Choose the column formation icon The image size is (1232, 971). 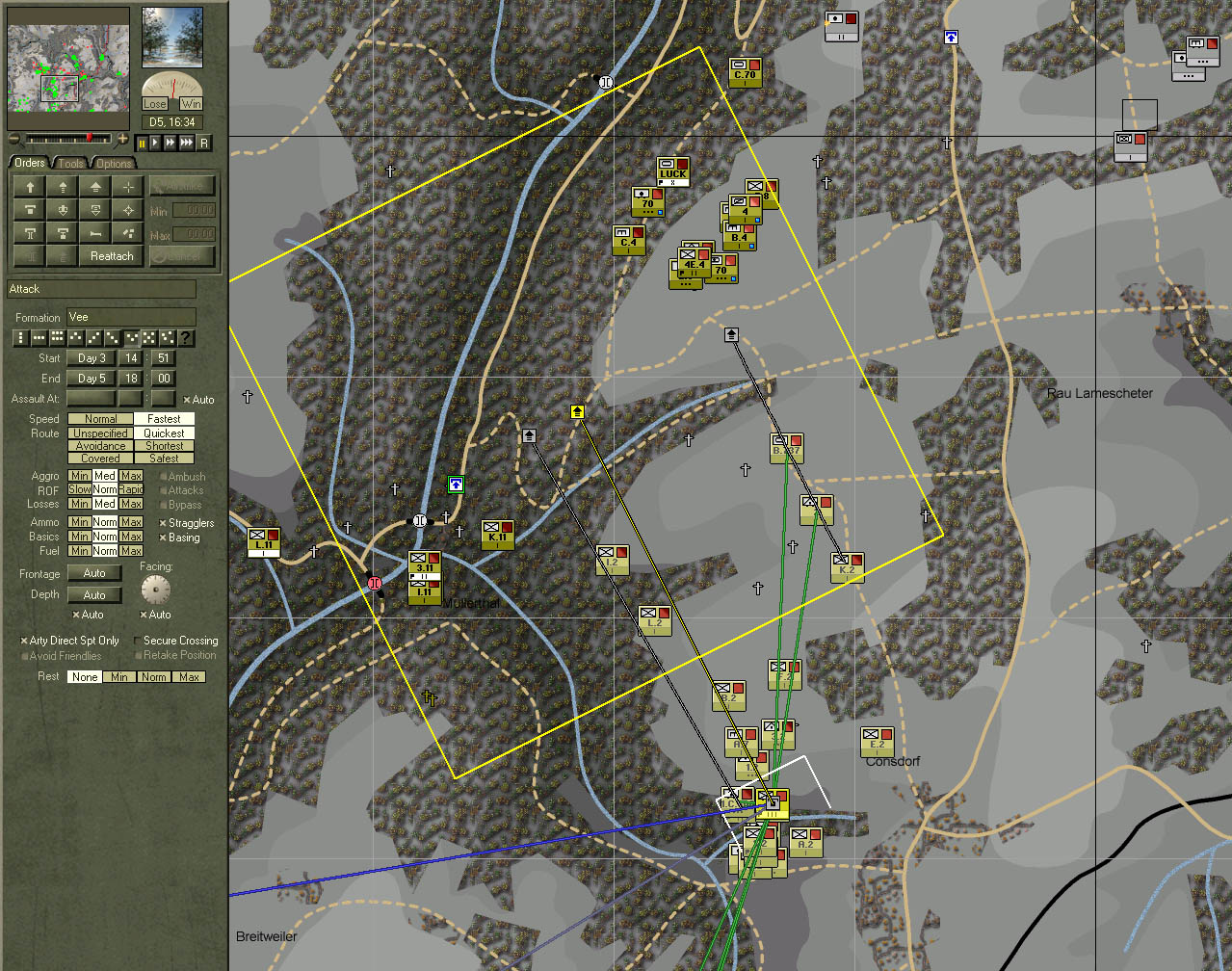(x=21, y=338)
